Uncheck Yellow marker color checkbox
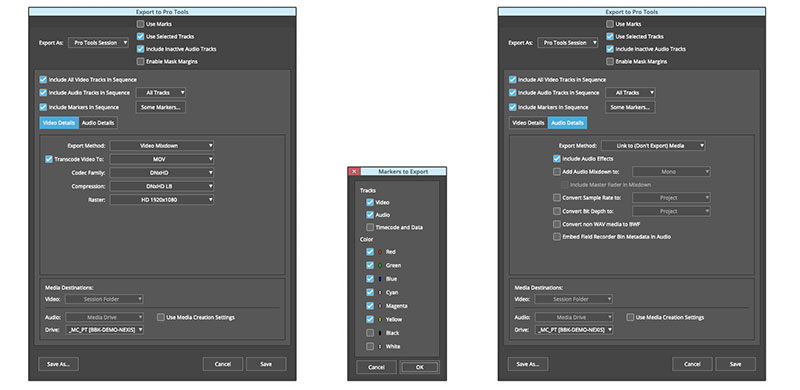The width and height of the screenshot is (800, 390). click(370, 320)
